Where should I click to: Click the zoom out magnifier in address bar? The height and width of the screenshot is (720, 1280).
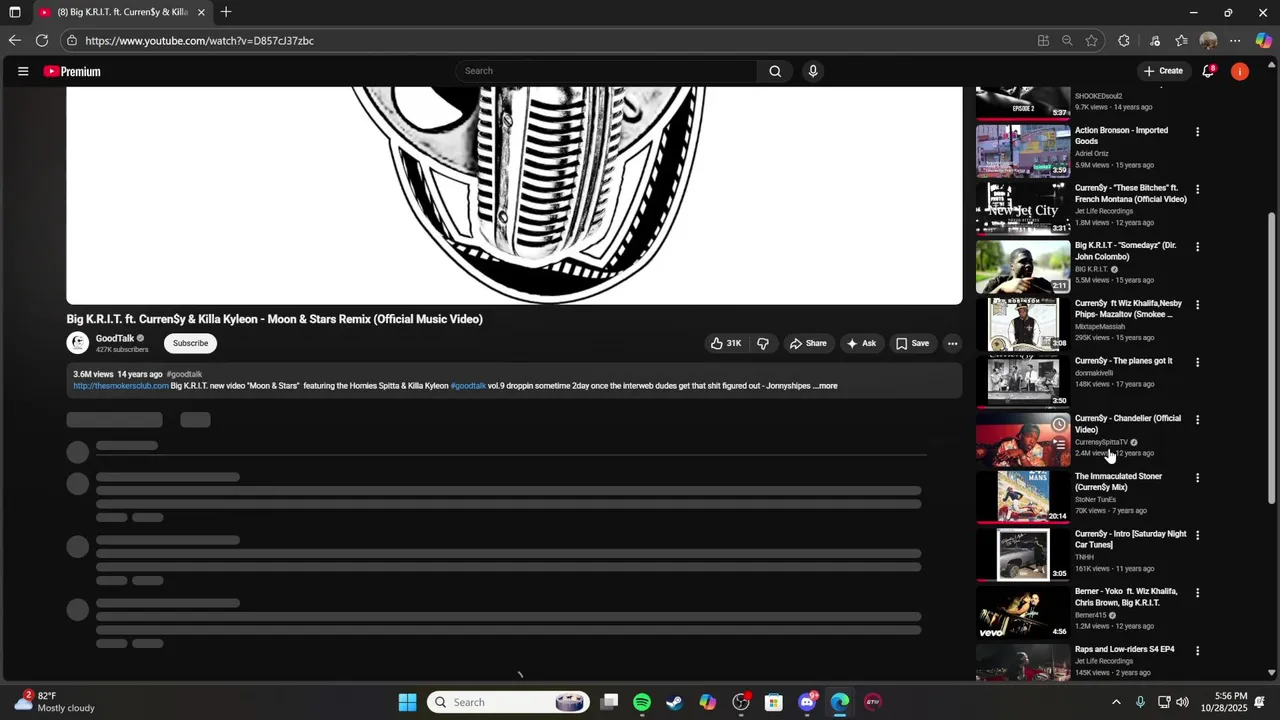coord(1067,41)
